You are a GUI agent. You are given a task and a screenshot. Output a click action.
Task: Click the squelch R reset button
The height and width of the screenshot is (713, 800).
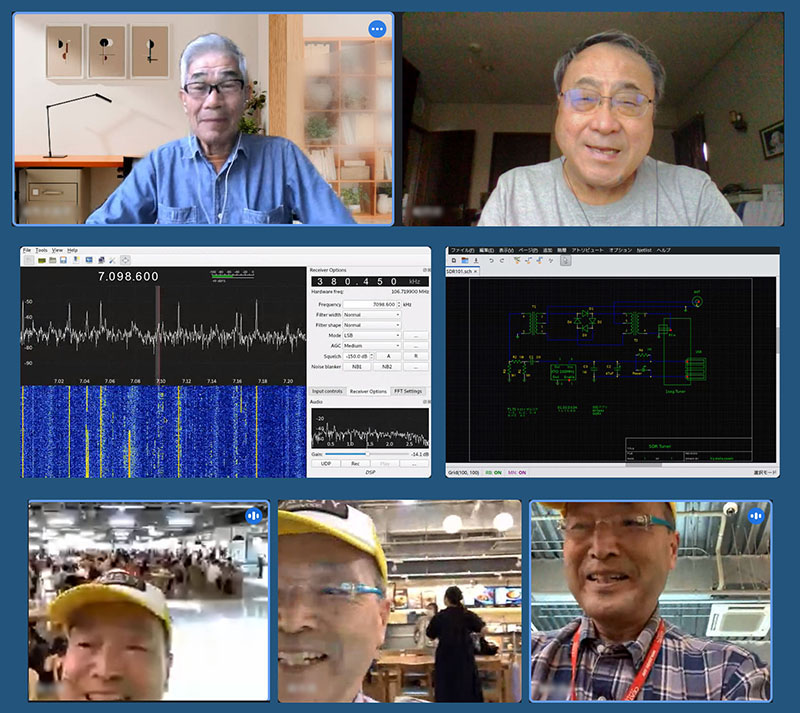point(416,356)
